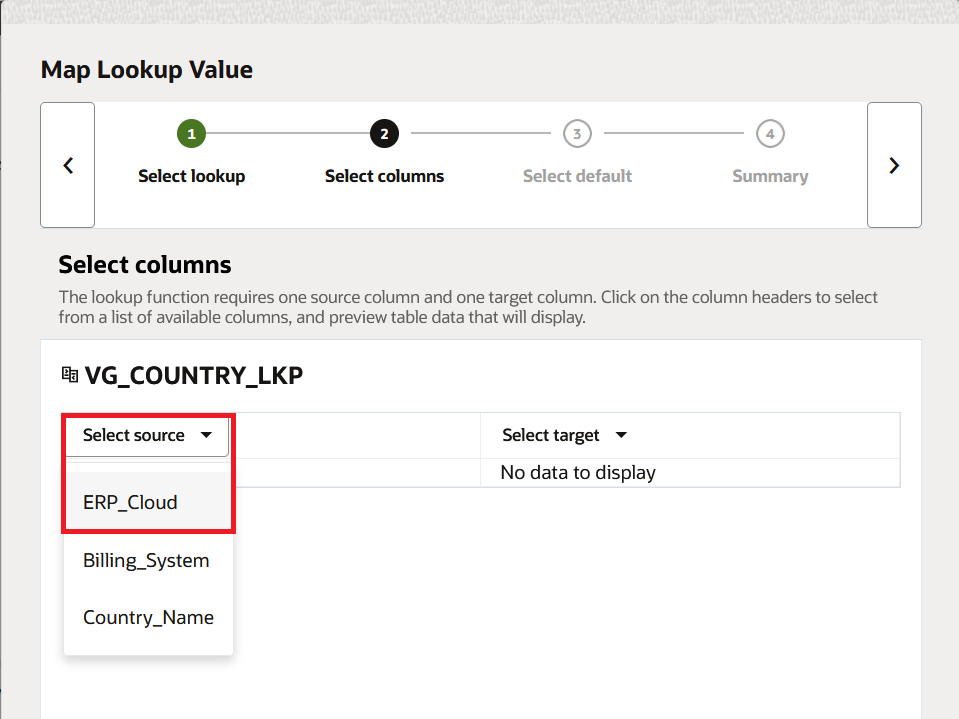Click the caret arrow next to Select source
959x719 pixels.
[206, 435]
